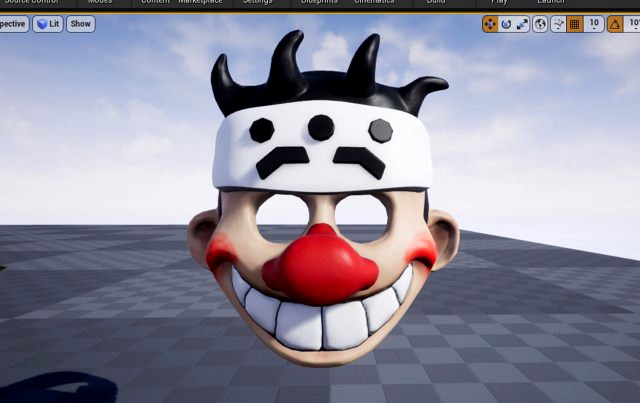Select the translate (move) gizmo tool

[490, 24]
